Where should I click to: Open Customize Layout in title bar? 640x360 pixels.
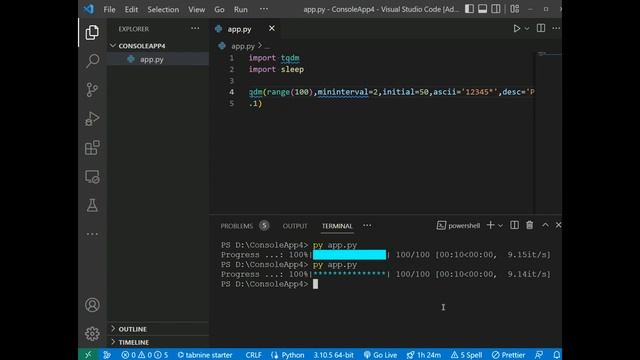point(515,9)
